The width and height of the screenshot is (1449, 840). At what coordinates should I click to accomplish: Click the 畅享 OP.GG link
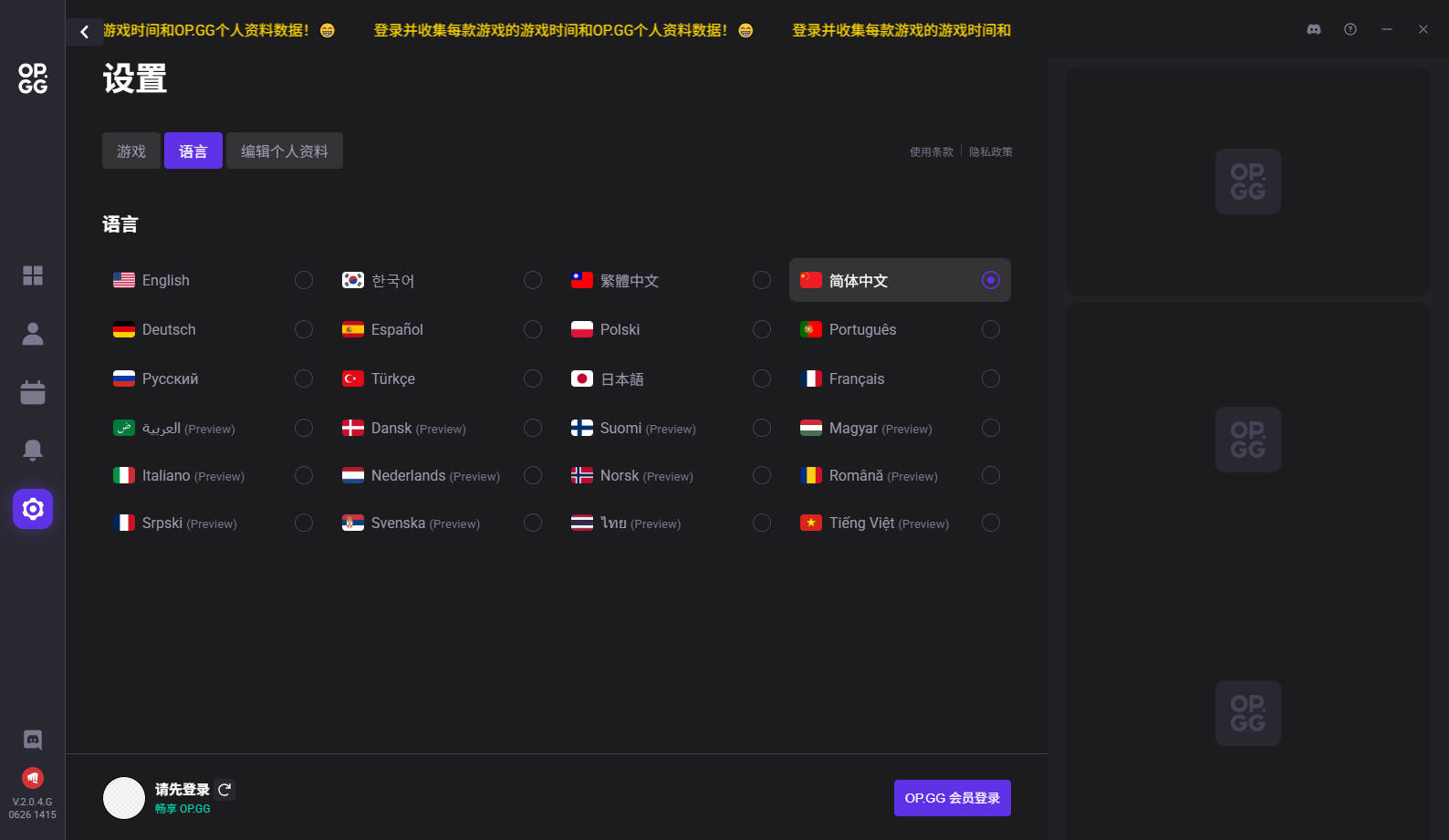tap(182, 809)
